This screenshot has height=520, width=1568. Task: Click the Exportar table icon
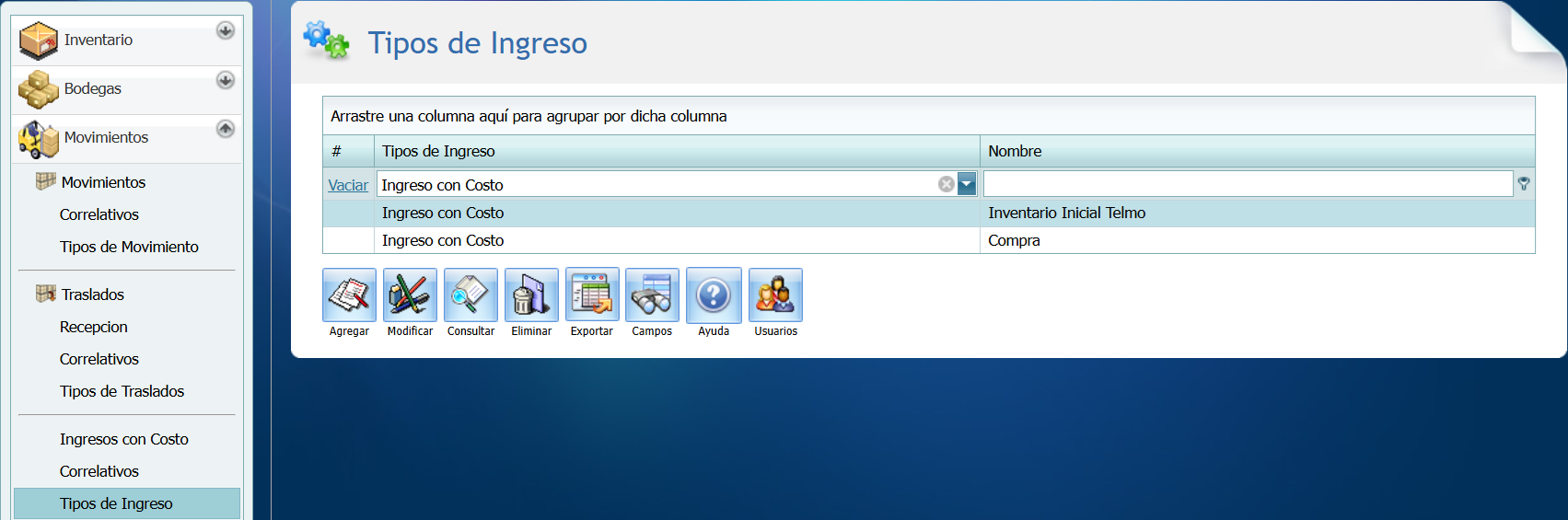click(x=592, y=295)
